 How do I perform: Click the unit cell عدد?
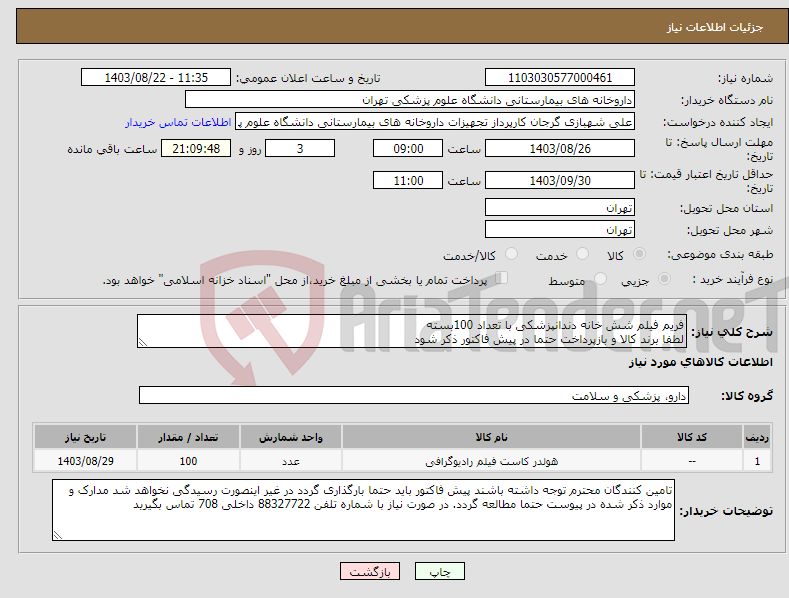(291, 461)
